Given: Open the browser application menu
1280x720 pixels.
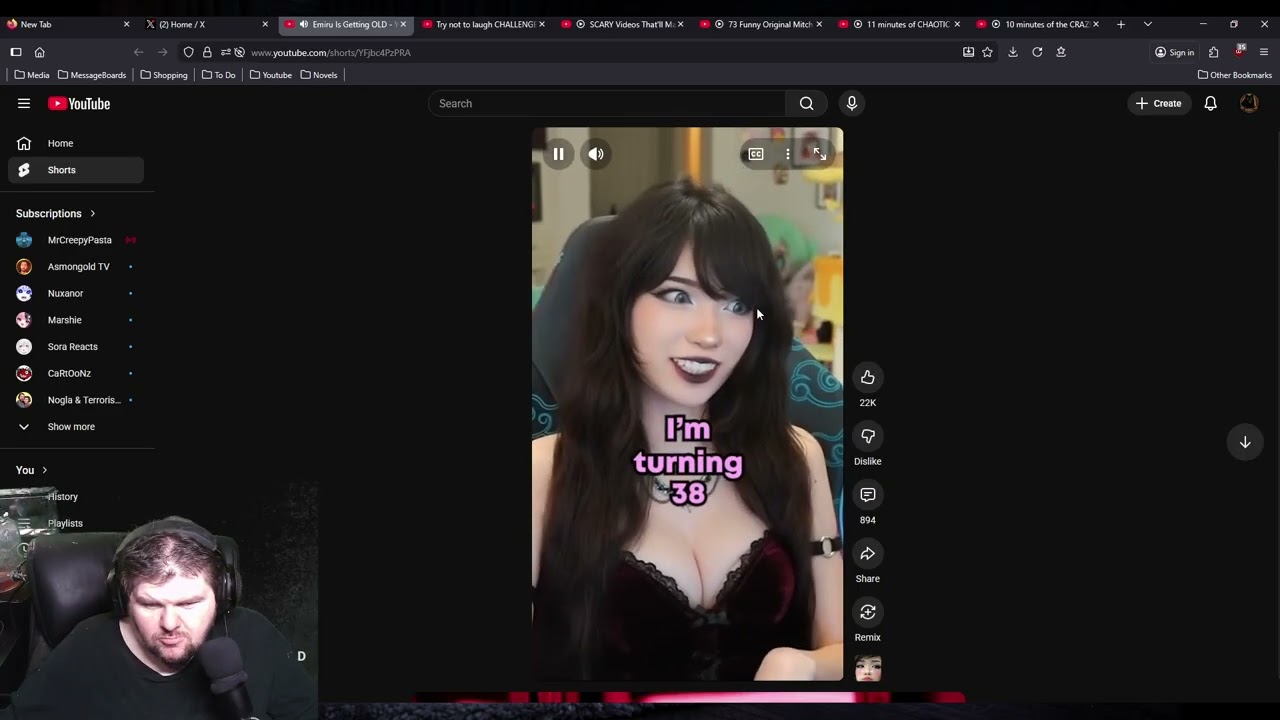Looking at the screenshot, I should 1264,52.
